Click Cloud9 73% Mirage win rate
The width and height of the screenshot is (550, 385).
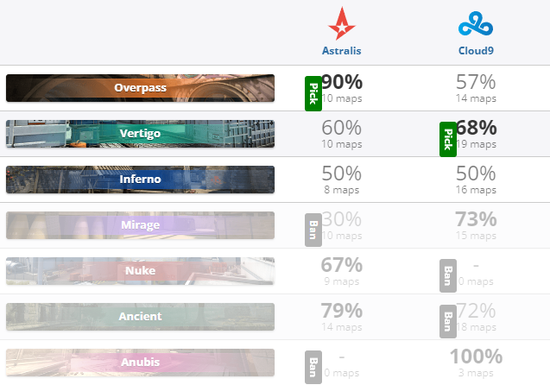pos(476,219)
